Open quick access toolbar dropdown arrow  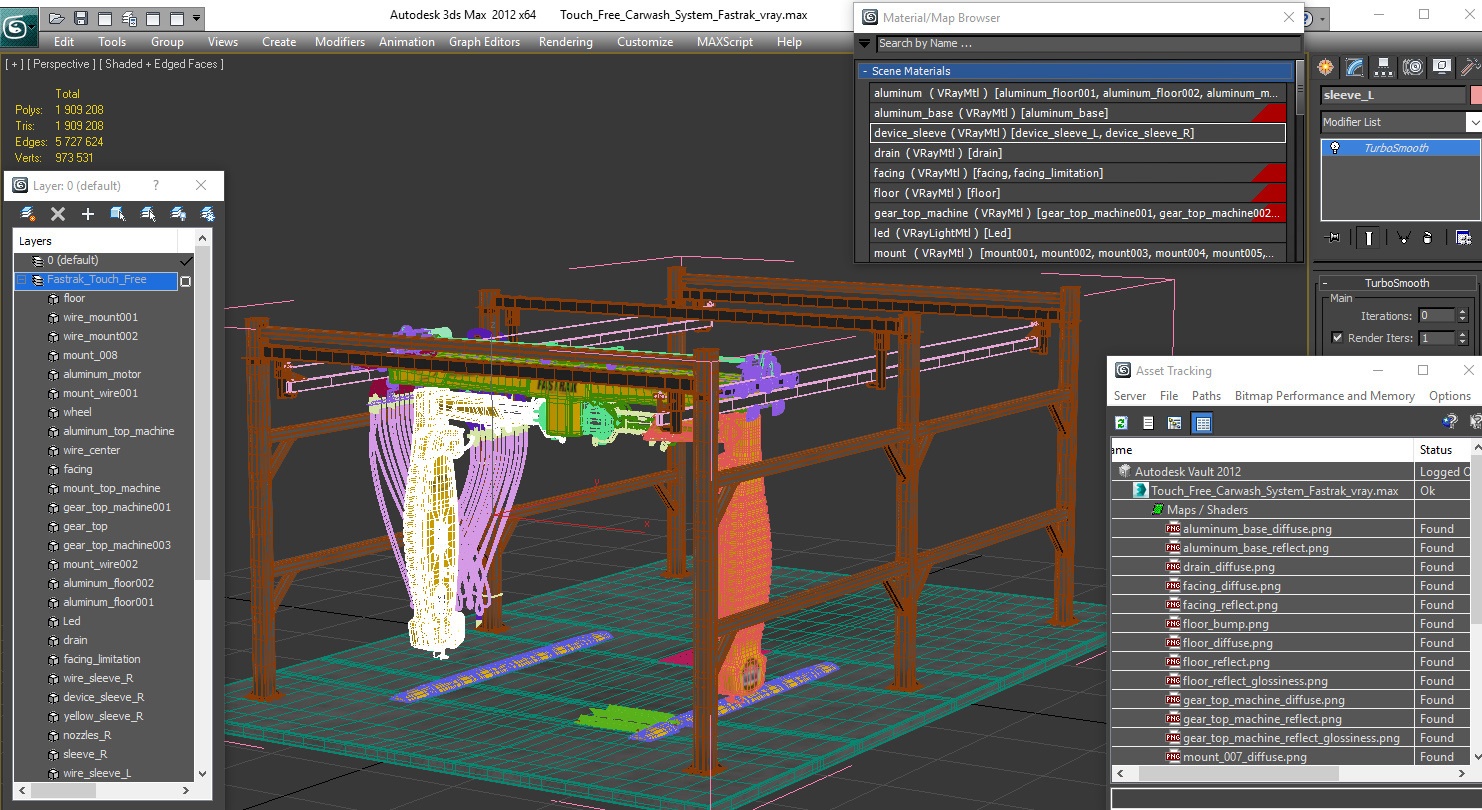196,18
